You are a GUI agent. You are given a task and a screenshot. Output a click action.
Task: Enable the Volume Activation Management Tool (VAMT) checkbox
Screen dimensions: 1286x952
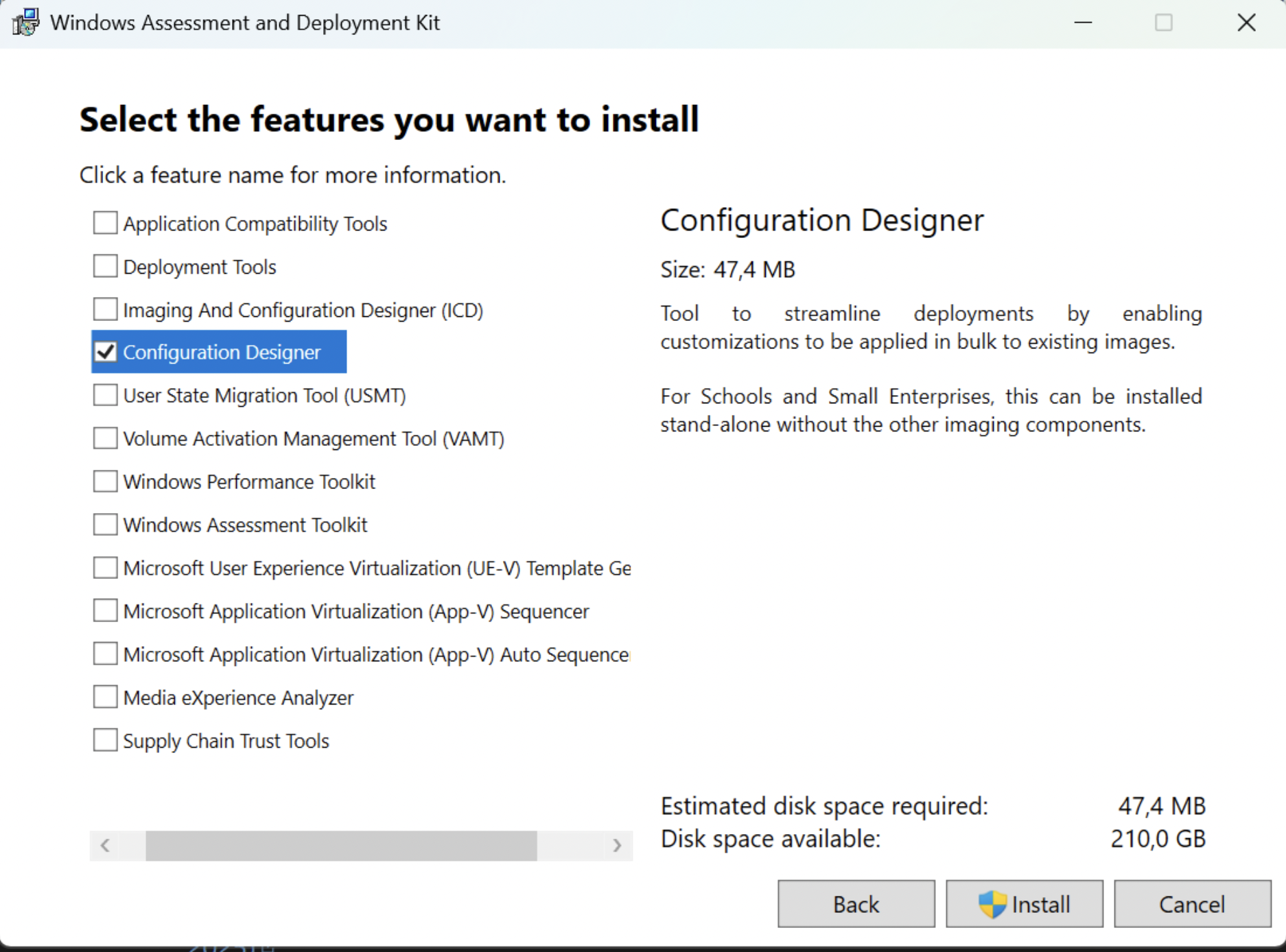click(105, 438)
